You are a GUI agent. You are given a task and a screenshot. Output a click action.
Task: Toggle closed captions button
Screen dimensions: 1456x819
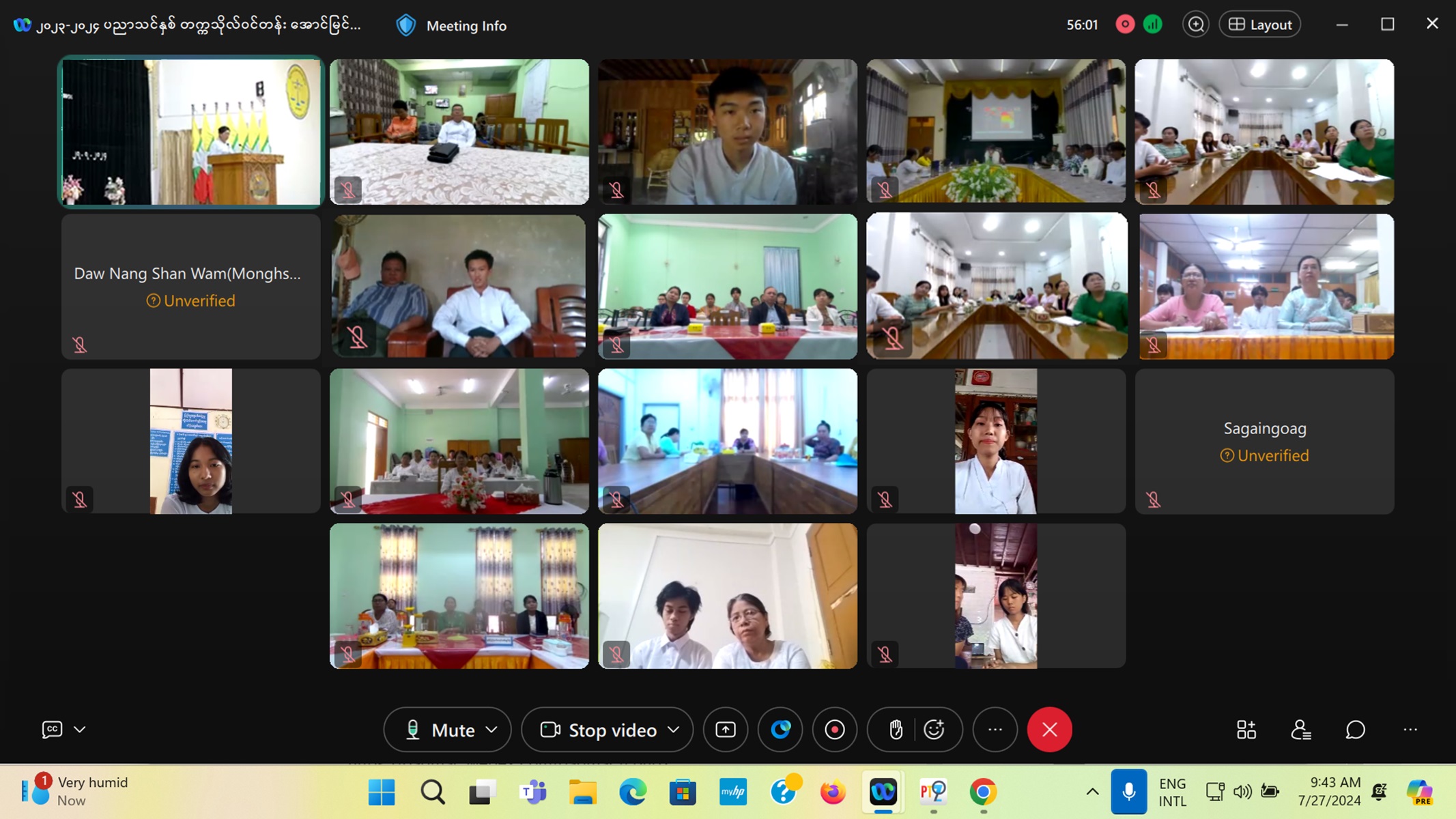pos(52,730)
